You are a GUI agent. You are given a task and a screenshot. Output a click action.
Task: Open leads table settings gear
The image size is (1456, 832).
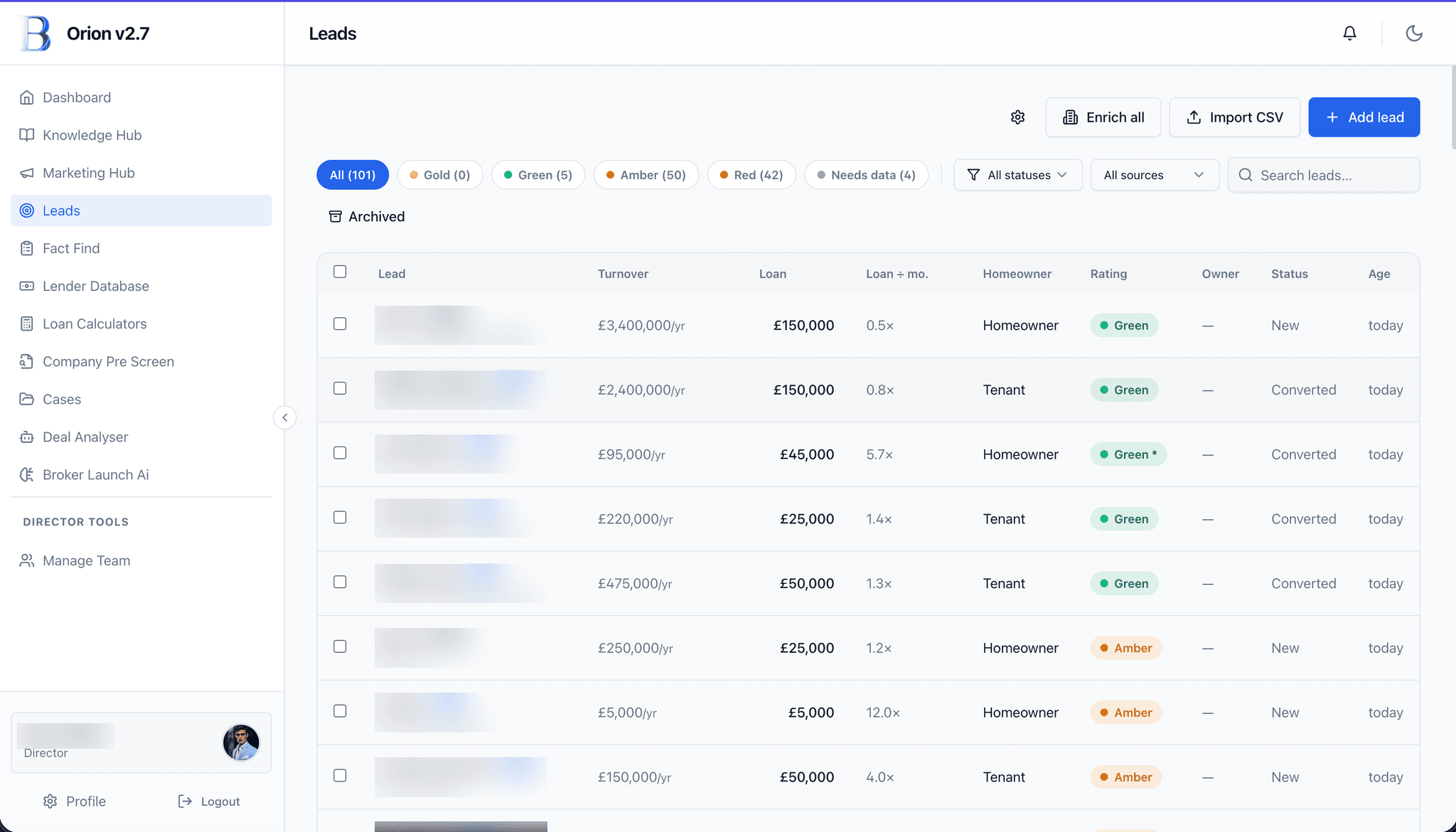[x=1018, y=117]
